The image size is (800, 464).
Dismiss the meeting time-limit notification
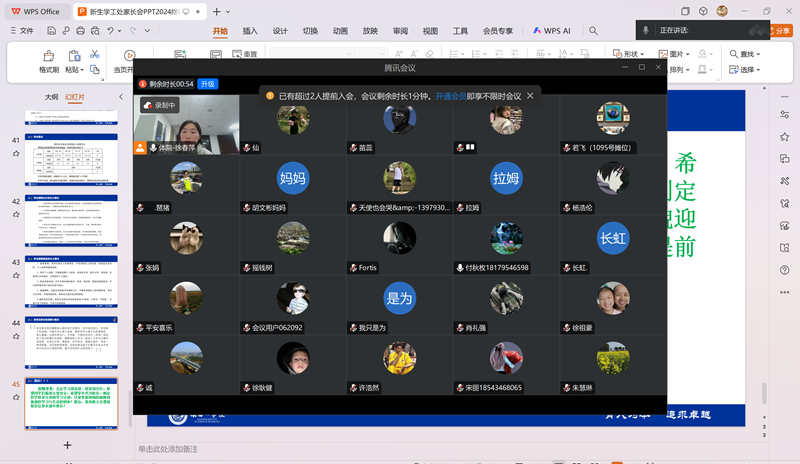point(530,95)
